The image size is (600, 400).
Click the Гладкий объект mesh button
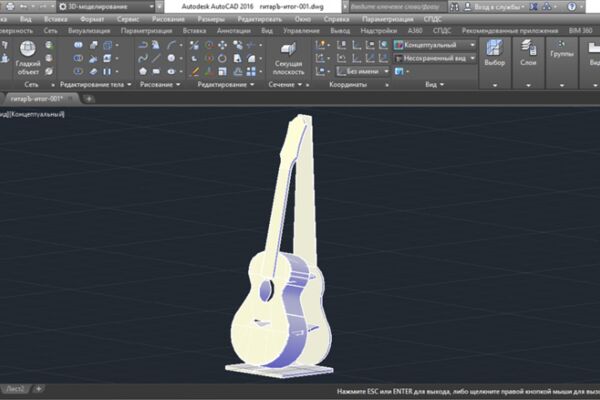pos(28,57)
